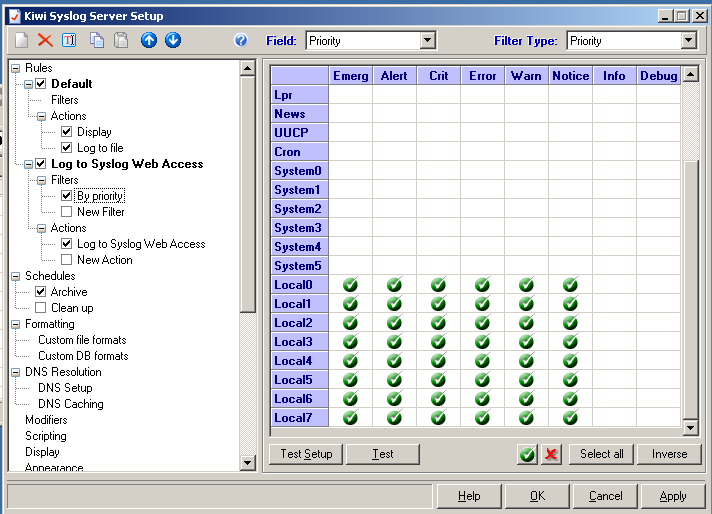
Task: Uncheck the Archive schedule checkbox
Action: point(41,292)
